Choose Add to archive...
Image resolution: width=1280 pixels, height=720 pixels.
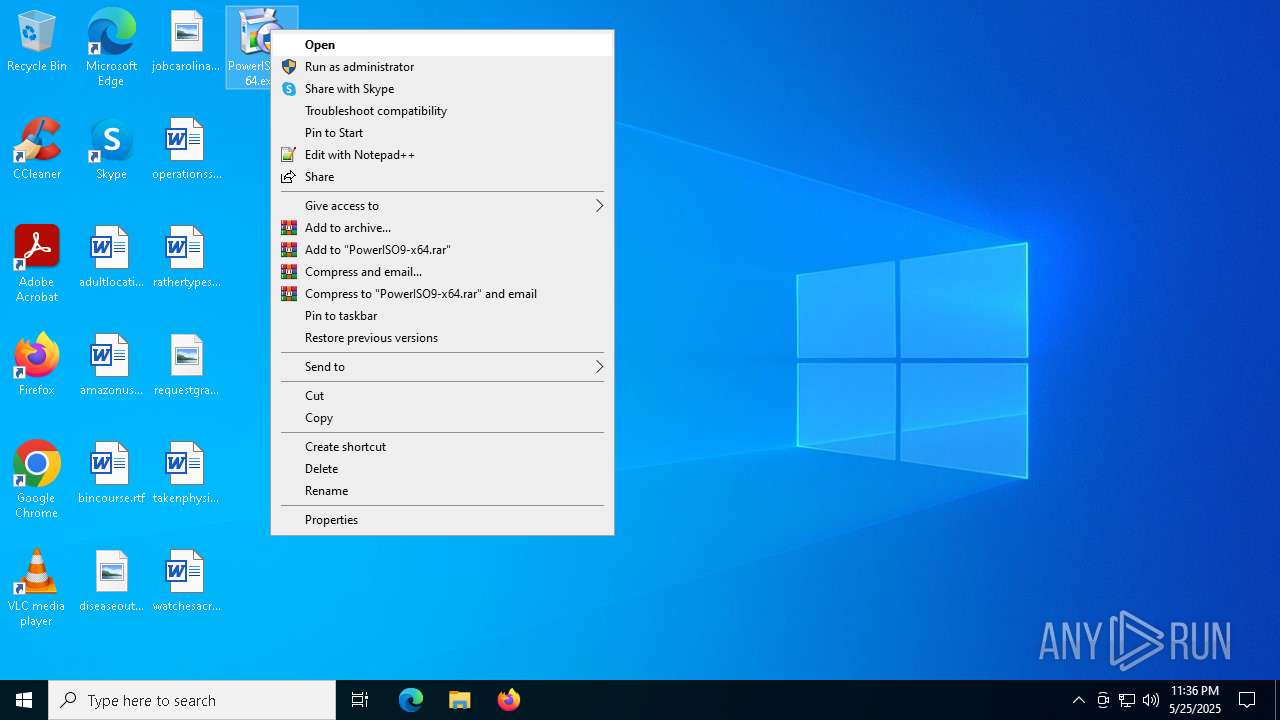(x=443, y=227)
